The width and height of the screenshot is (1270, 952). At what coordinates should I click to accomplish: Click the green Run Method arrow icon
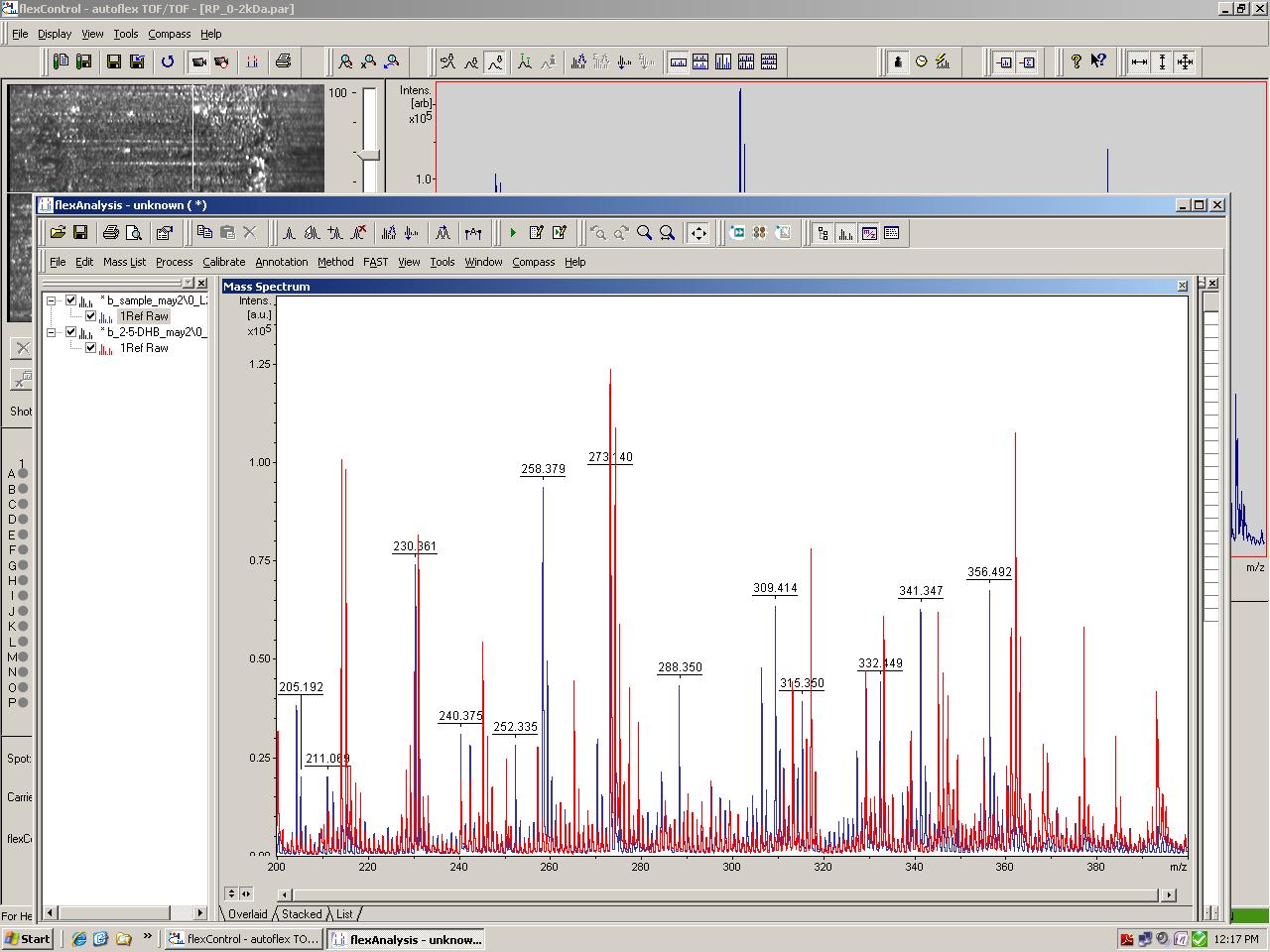[513, 233]
